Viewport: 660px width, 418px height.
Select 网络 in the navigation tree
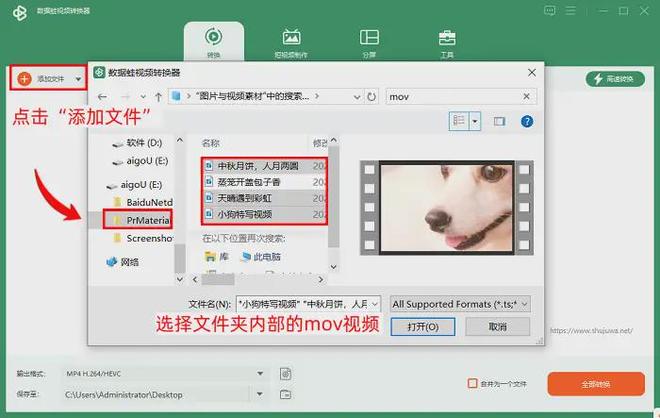pyautogui.click(x=122, y=262)
